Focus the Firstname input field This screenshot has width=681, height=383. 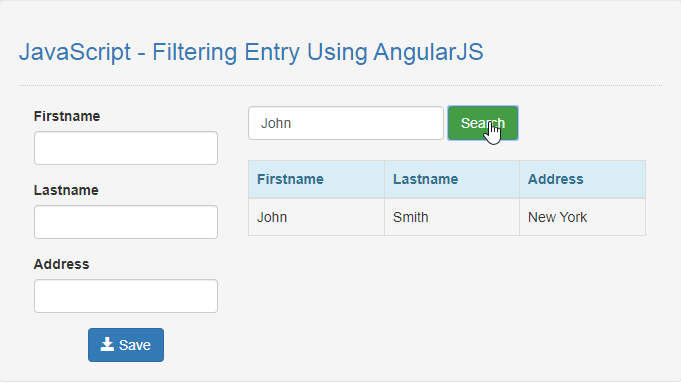tap(126, 148)
